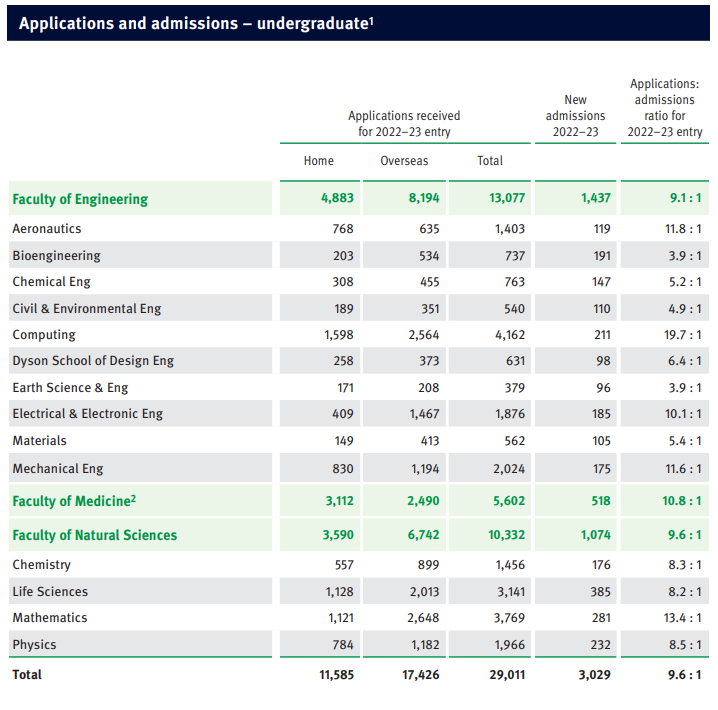Click grand total new admissions 3,029
This screenshot has height=710, width=718.
[x=594, y=675]
